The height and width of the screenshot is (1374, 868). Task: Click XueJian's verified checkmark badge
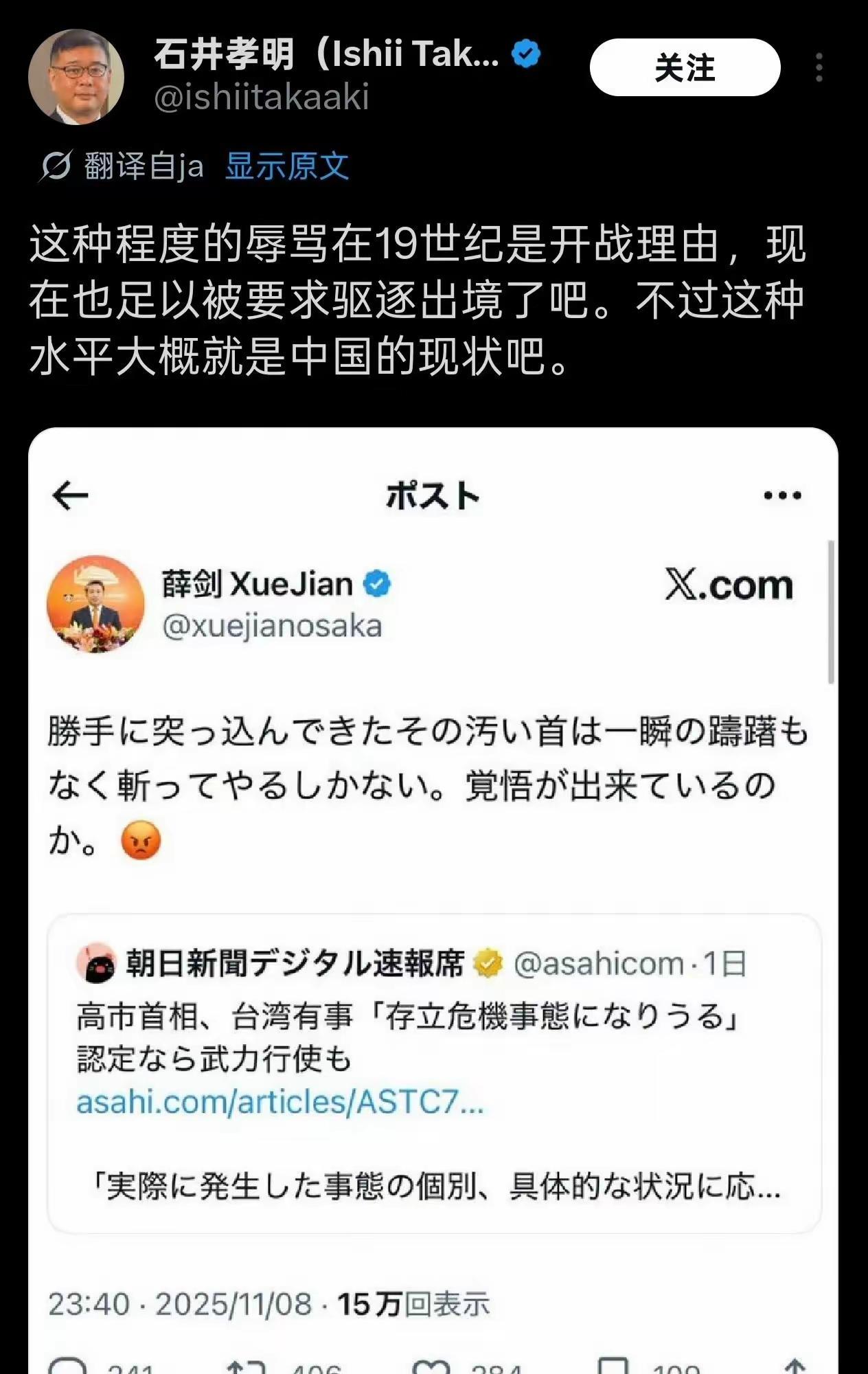click(376, 584)
